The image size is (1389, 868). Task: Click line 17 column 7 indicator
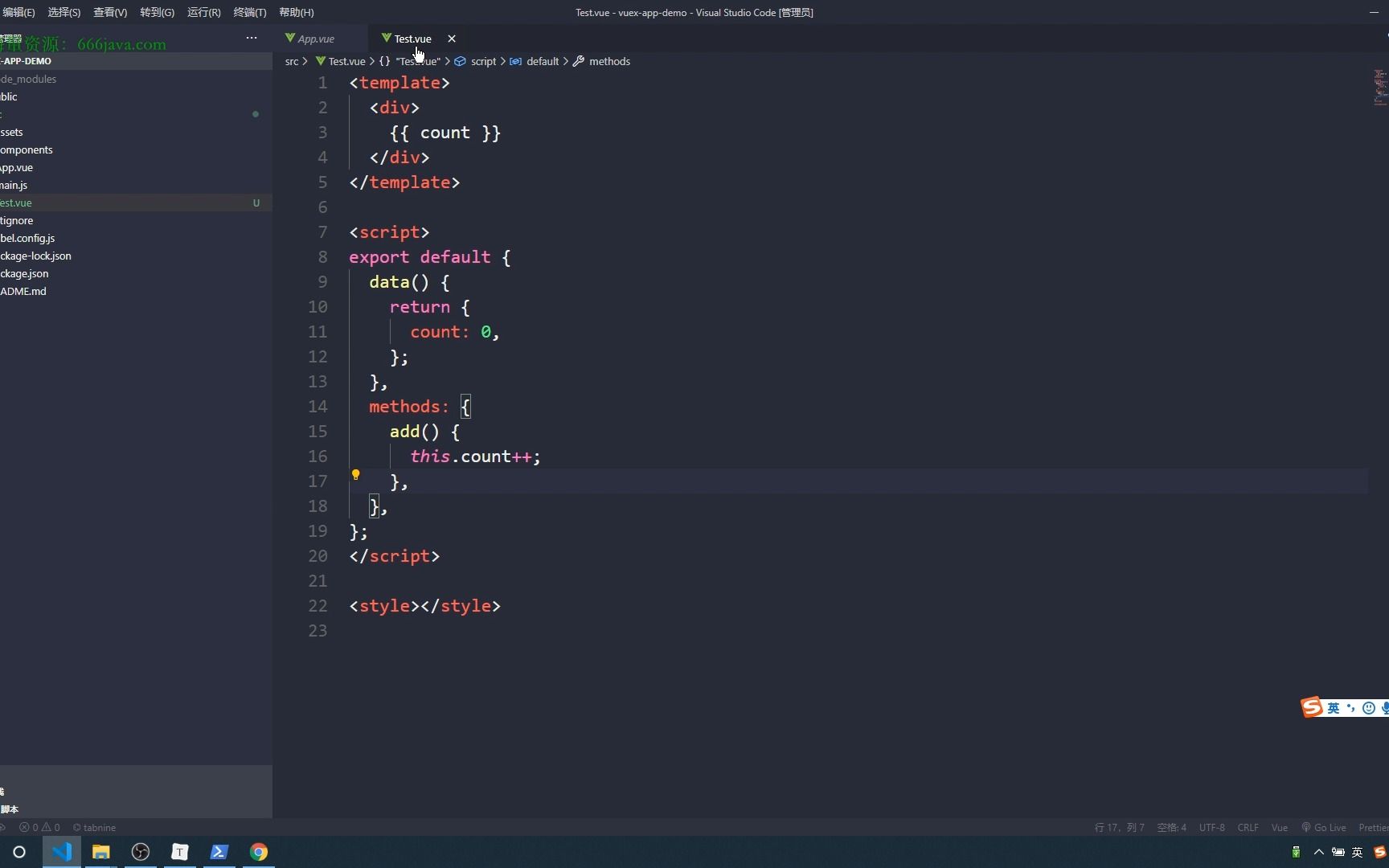pos(1119,827)
